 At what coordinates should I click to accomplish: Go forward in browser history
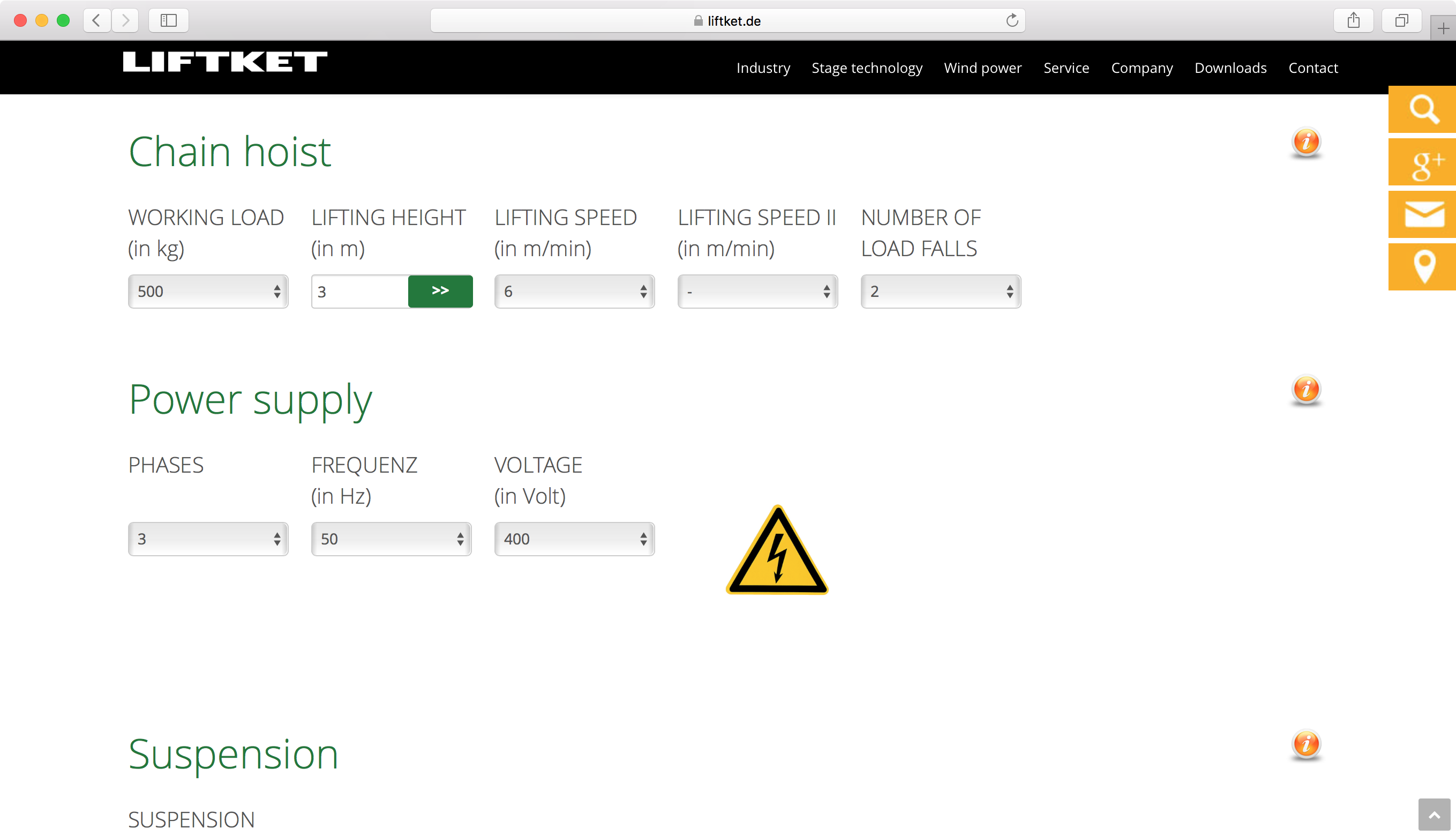[x=125, y=21]
